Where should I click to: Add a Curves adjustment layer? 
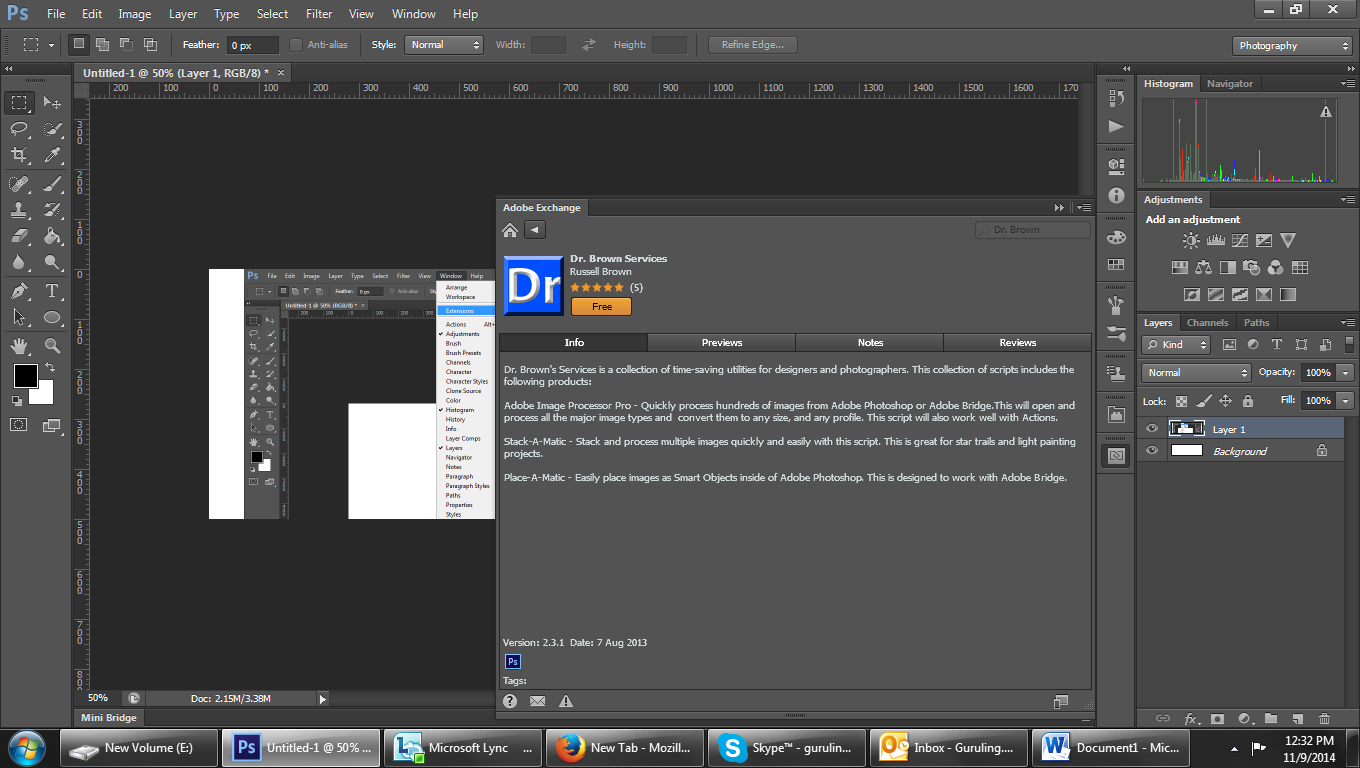(x=1240, y=240)
